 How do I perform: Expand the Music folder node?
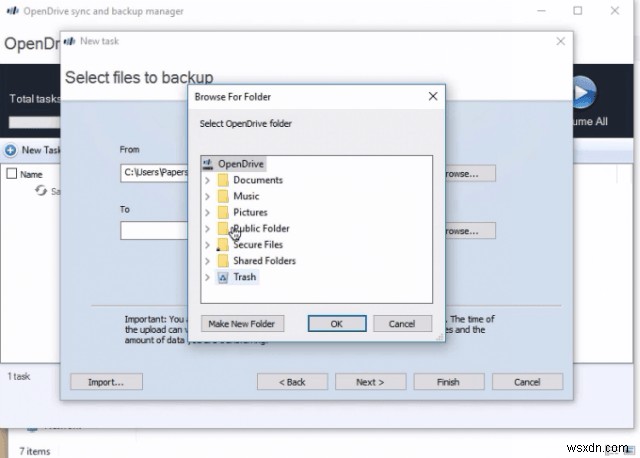click(x=207, y=196)
